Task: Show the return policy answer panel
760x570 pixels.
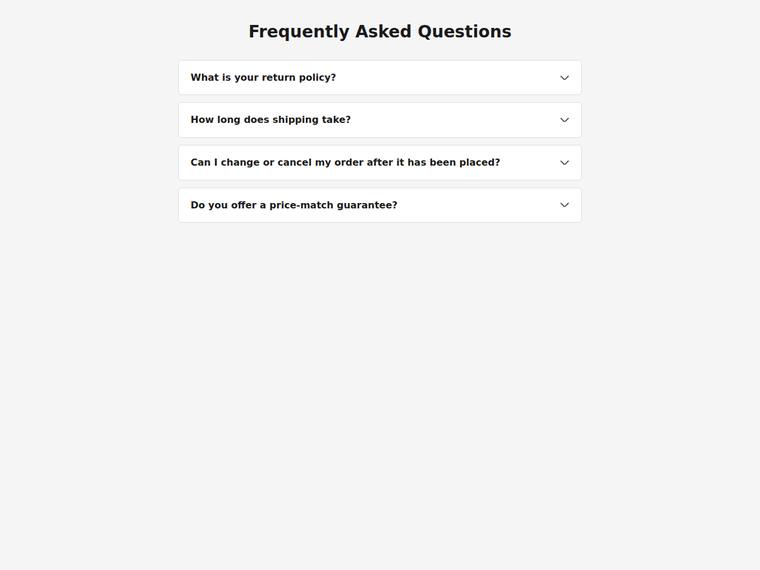Action: (380, 78)
